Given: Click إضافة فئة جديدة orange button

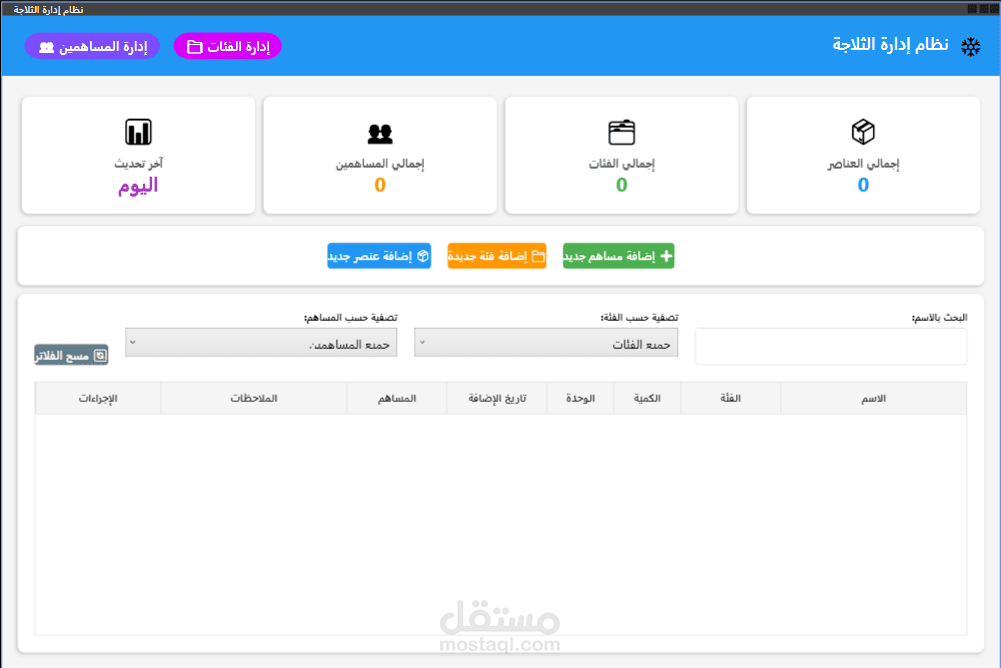Looking at the screenshot, I should (x=497, y=256).
